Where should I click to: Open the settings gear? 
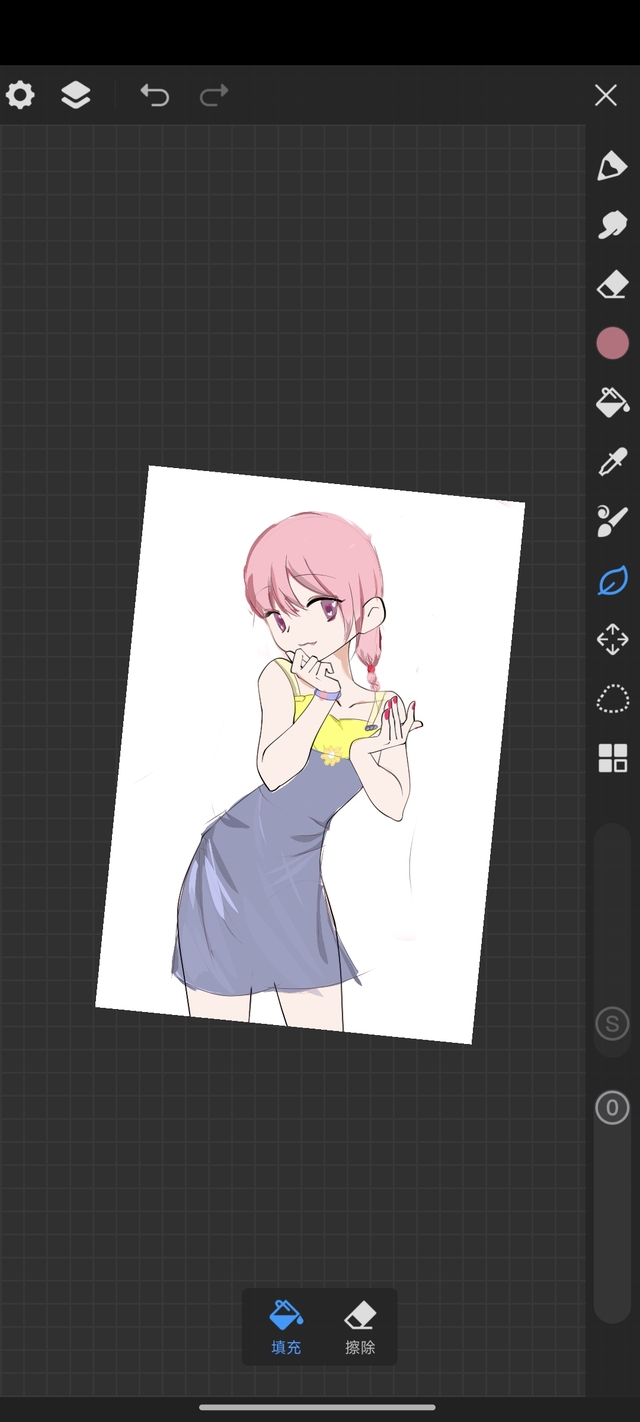20,95
